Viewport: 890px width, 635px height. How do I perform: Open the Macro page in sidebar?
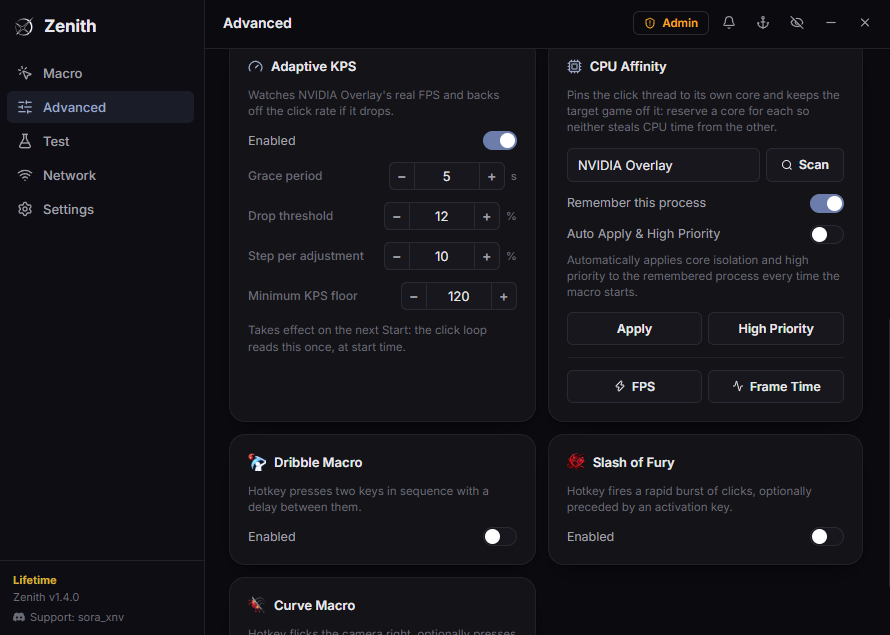click(100, 73)
